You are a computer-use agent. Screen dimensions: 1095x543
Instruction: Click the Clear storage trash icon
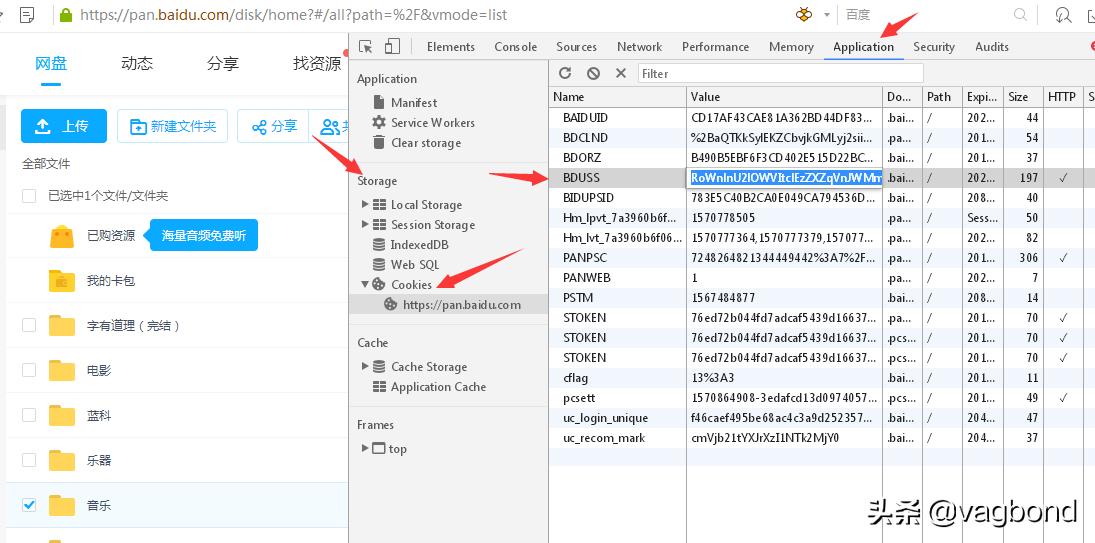point(379,142)
